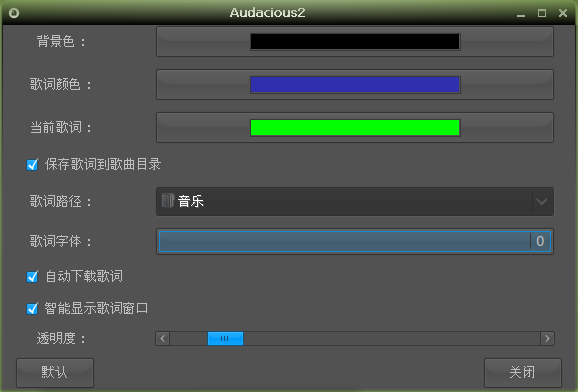The height and width of the screenshot is (392, 578).
Task: Click the right arrow of transparency scrollbar
Action: point(547,338)
